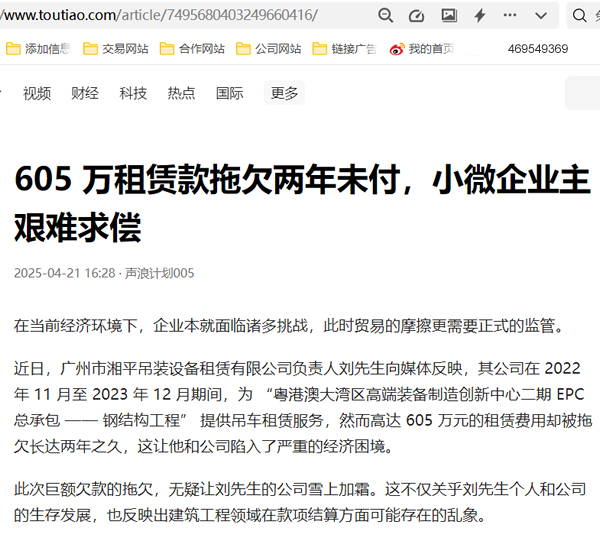Open the three-dots more options icon
This screenshot has height=535, width=600.
tap(510, 15)
